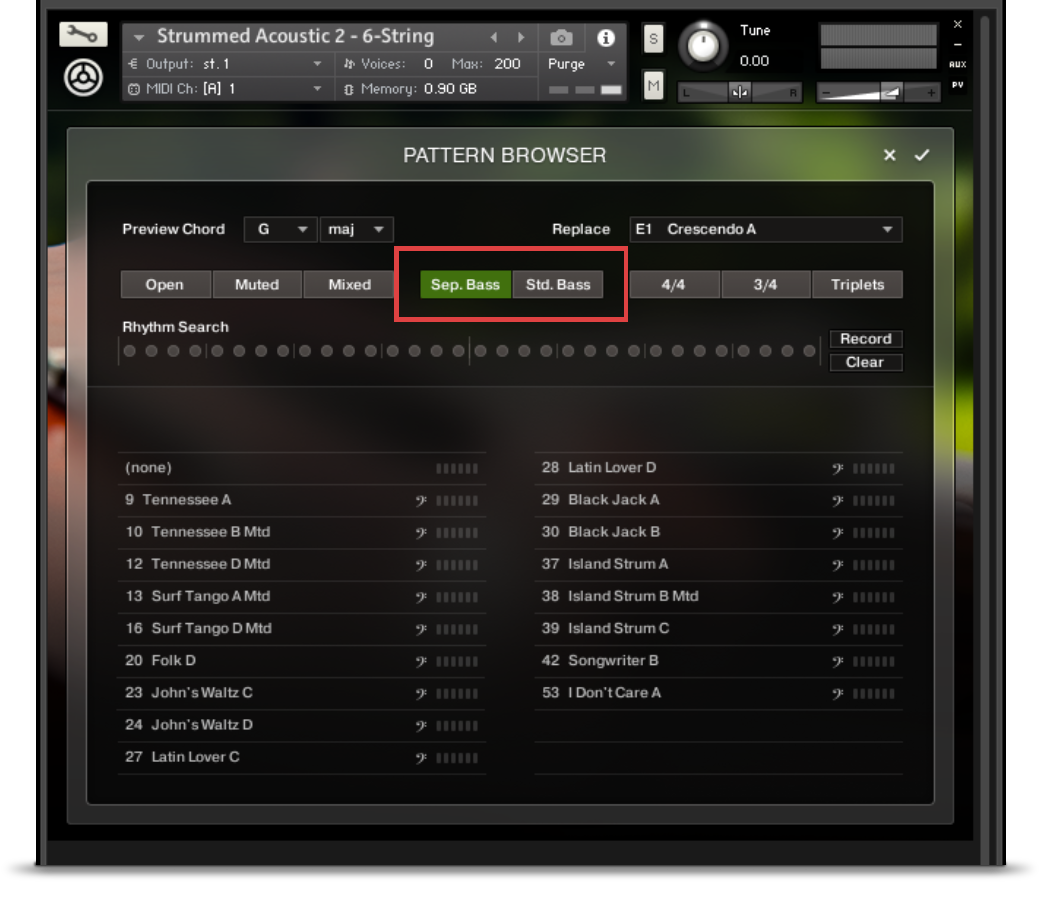
Task: Open the Replace E1 Crescendo A dropdown
Action: click(765, 229)
